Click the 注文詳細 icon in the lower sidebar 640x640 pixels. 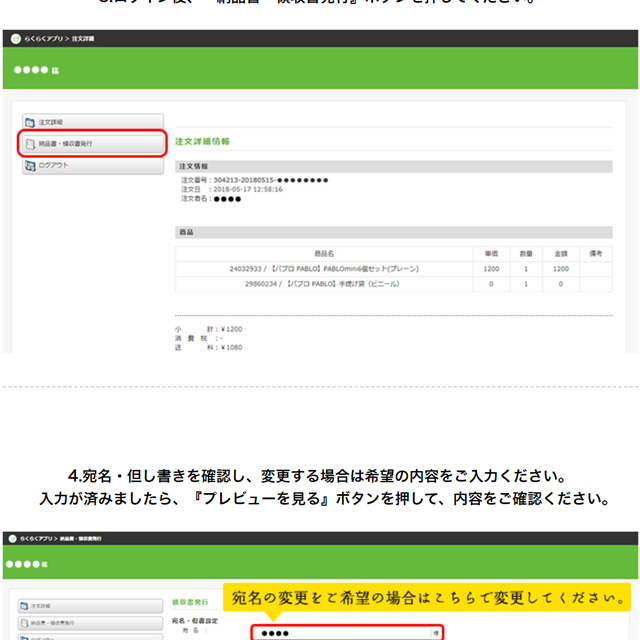click(x=24, y=606)
